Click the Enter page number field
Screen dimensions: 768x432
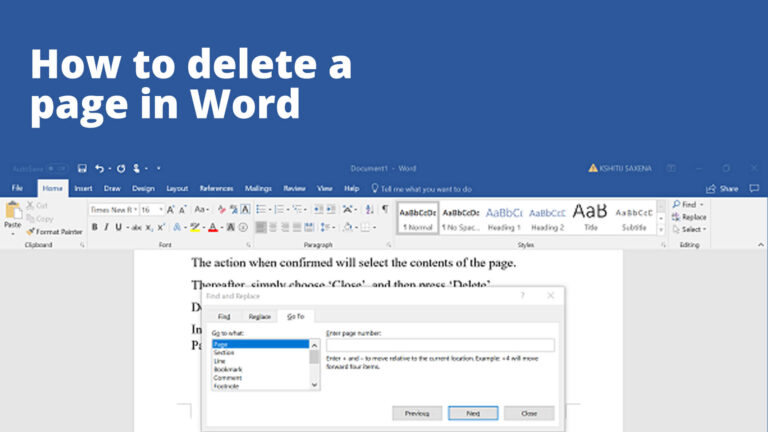click(440, 345)
